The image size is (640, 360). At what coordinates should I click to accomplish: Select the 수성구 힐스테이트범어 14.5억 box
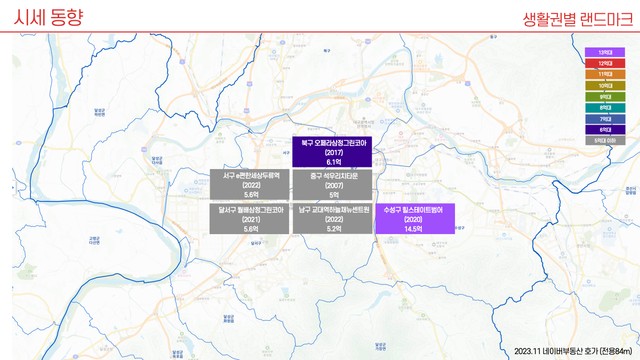click(x=415, y=219)
